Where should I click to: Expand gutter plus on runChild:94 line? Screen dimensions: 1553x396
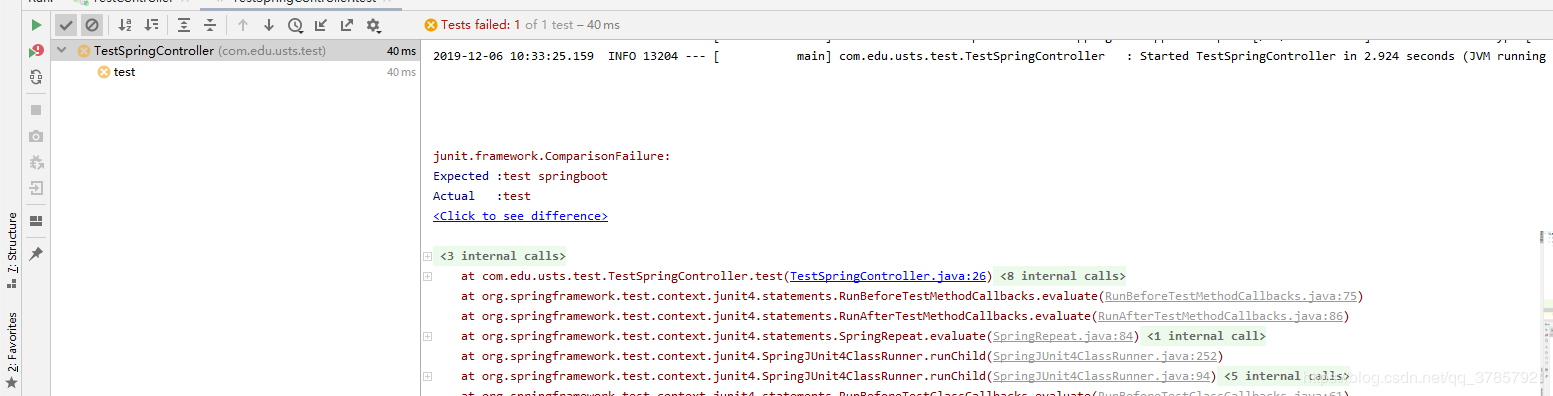(427, 376)
